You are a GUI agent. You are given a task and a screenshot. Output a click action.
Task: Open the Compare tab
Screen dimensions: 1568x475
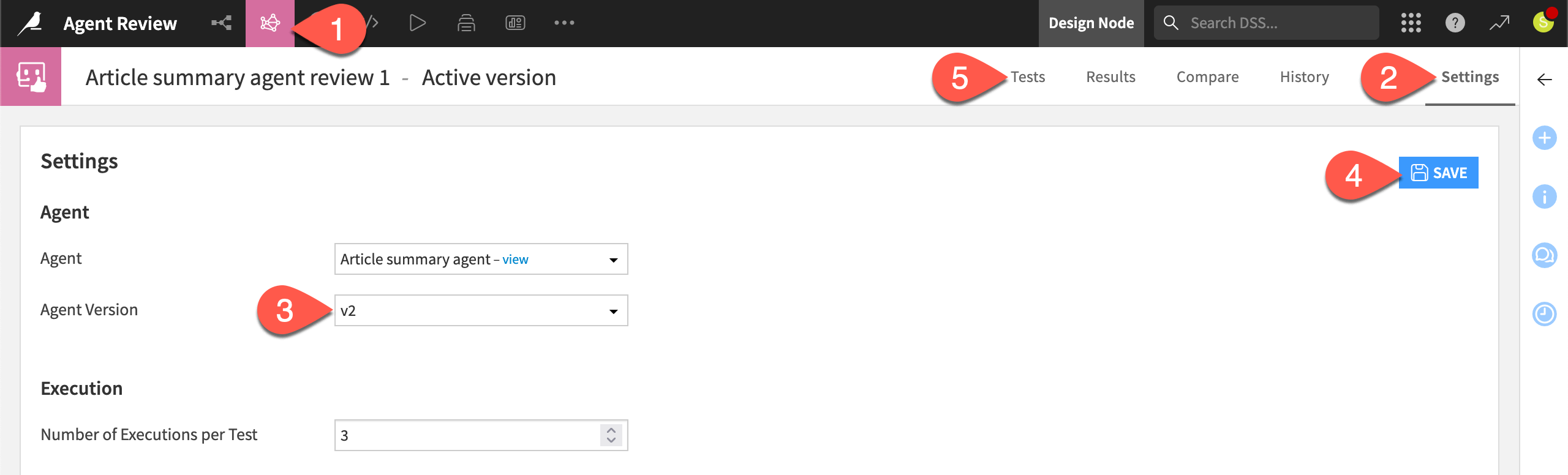[1207, 77]
